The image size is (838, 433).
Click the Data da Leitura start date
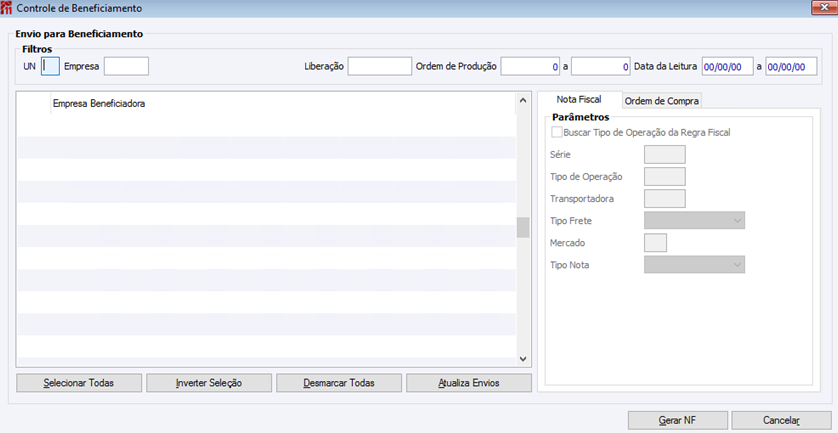pos(727,66)
